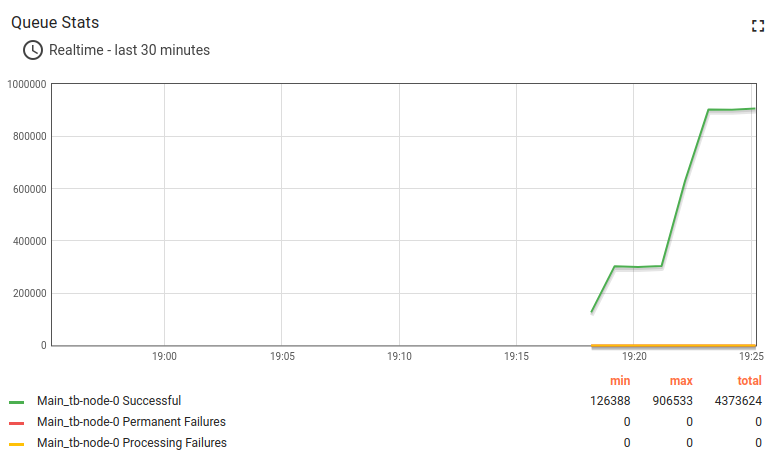This screenshot has height=460, width=777.
Task: Click the Queue Stats widget title
Action: point(55,22)
